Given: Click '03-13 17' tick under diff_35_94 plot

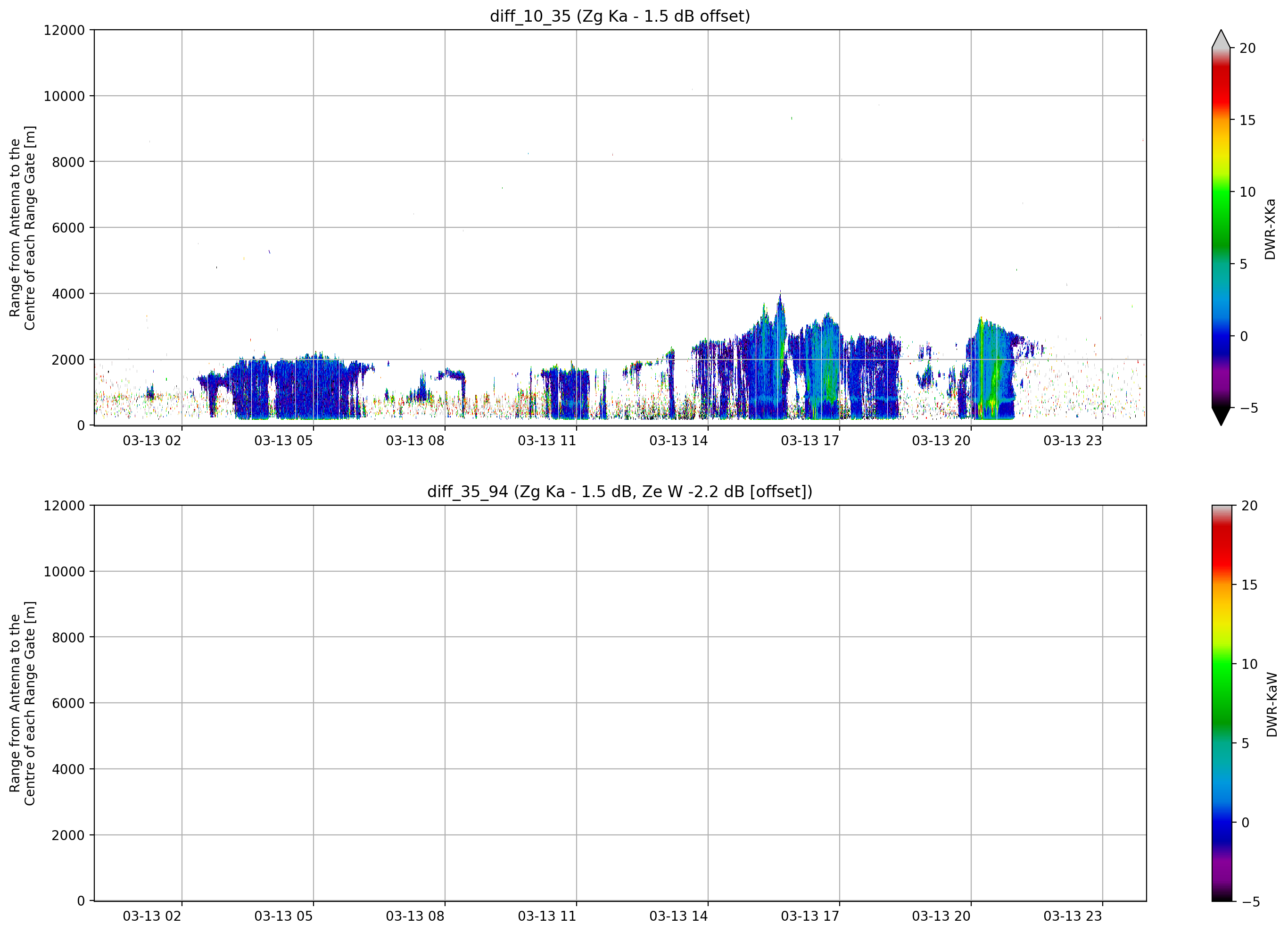Looking at the screenshot, I should [810, 916].
